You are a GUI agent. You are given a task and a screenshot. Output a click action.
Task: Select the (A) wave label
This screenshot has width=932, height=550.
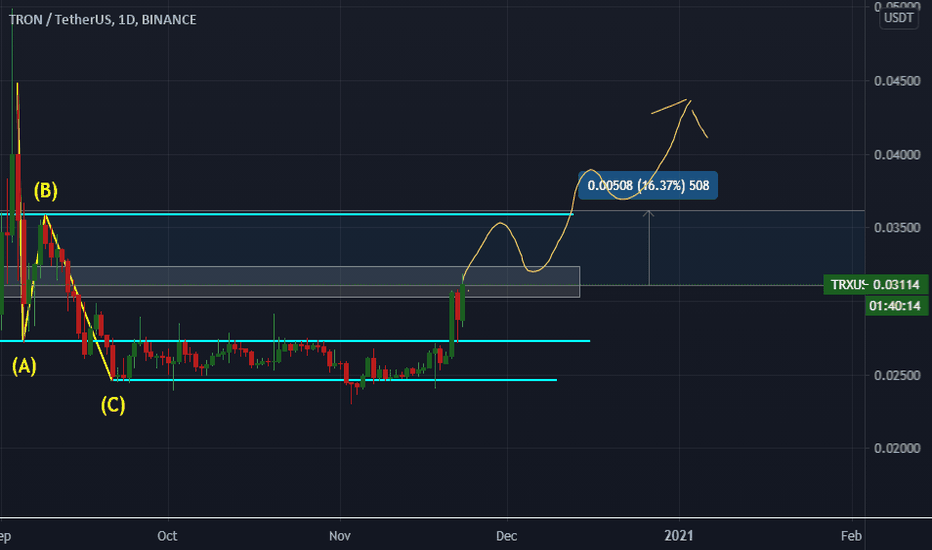coord(24,366)
